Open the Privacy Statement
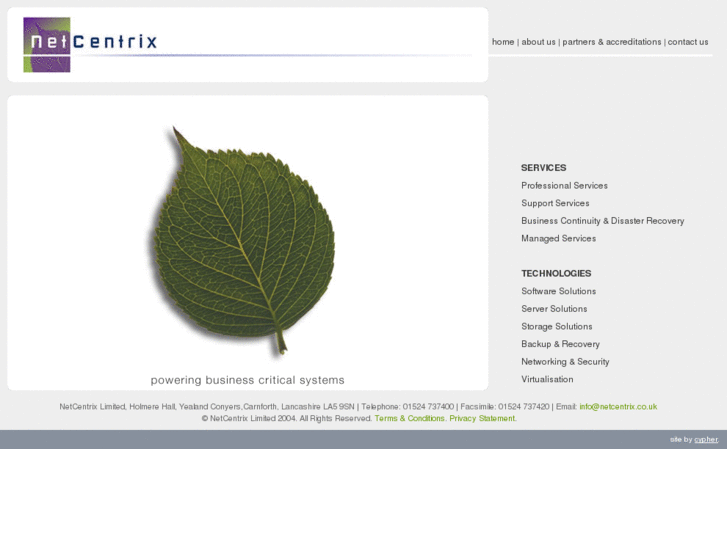This screenshot has height=545, width=727. (x=482, y=418)
